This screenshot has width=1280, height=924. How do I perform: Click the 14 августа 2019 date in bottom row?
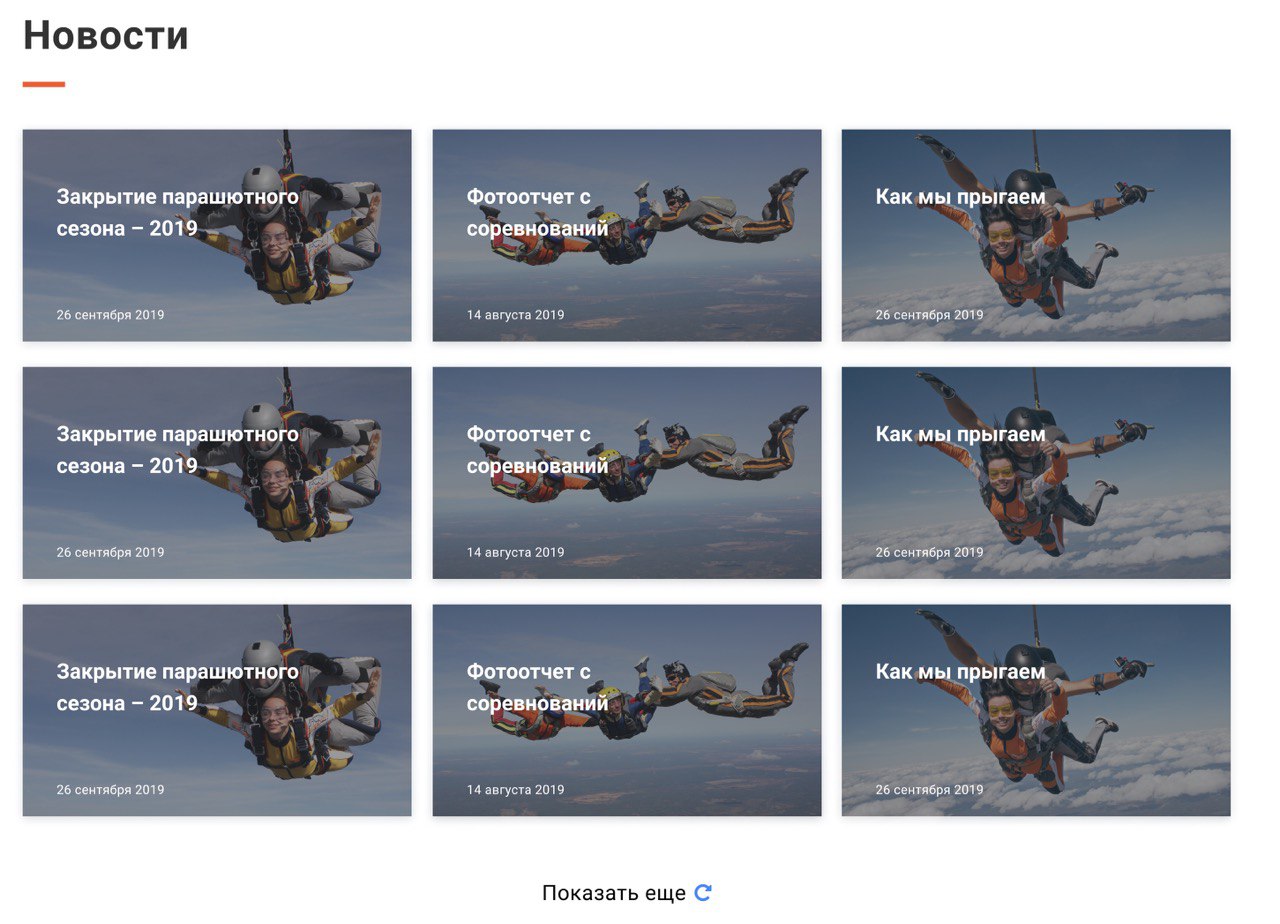tap(515, 790)
